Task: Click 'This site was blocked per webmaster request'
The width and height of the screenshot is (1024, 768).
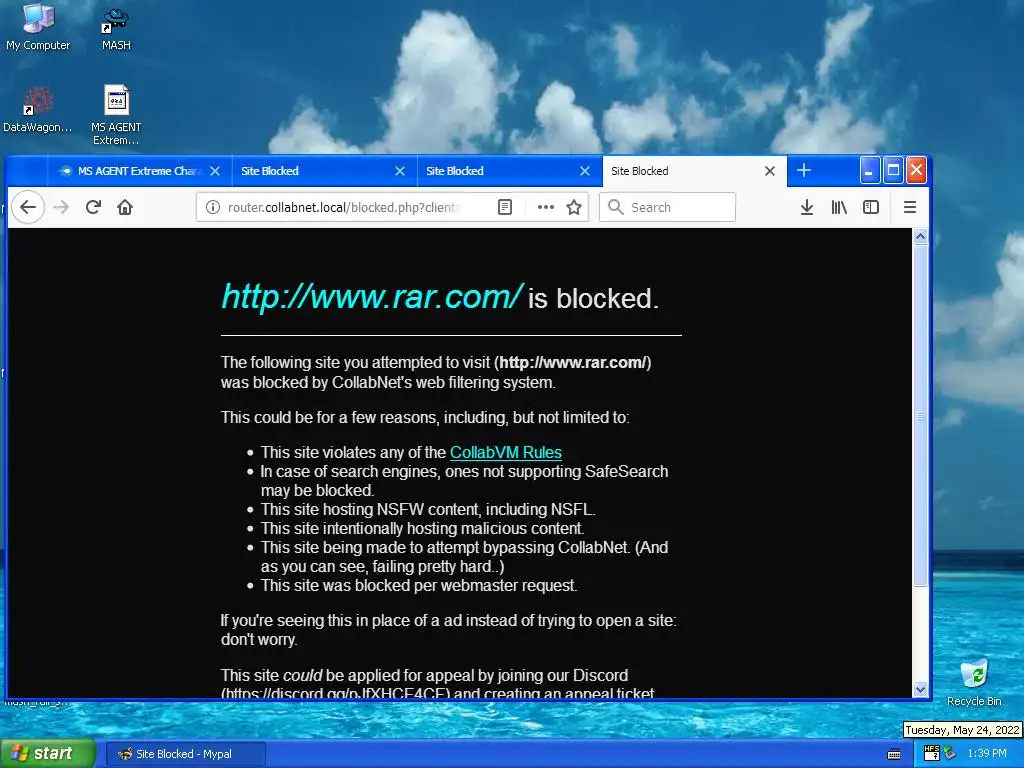Action: [x=419, y=586]
